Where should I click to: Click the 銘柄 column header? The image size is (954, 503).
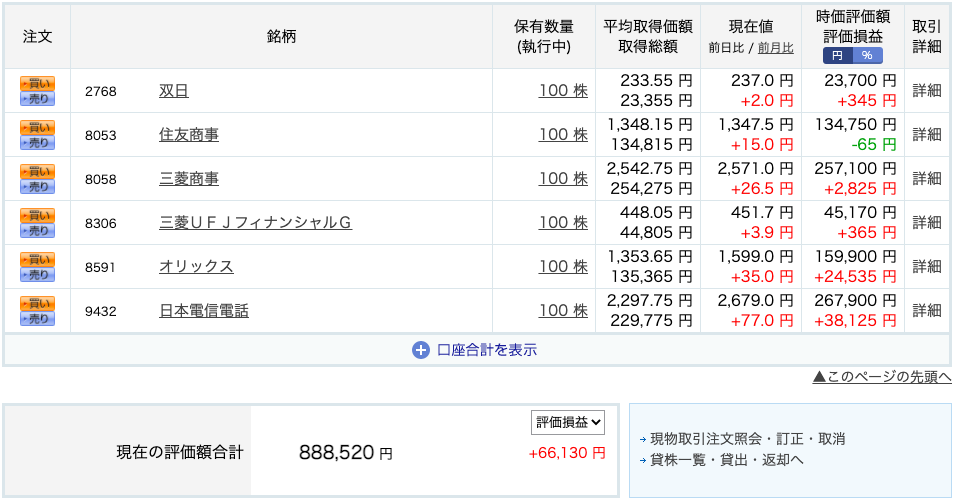pyautogui.click(x=281, y=36)
